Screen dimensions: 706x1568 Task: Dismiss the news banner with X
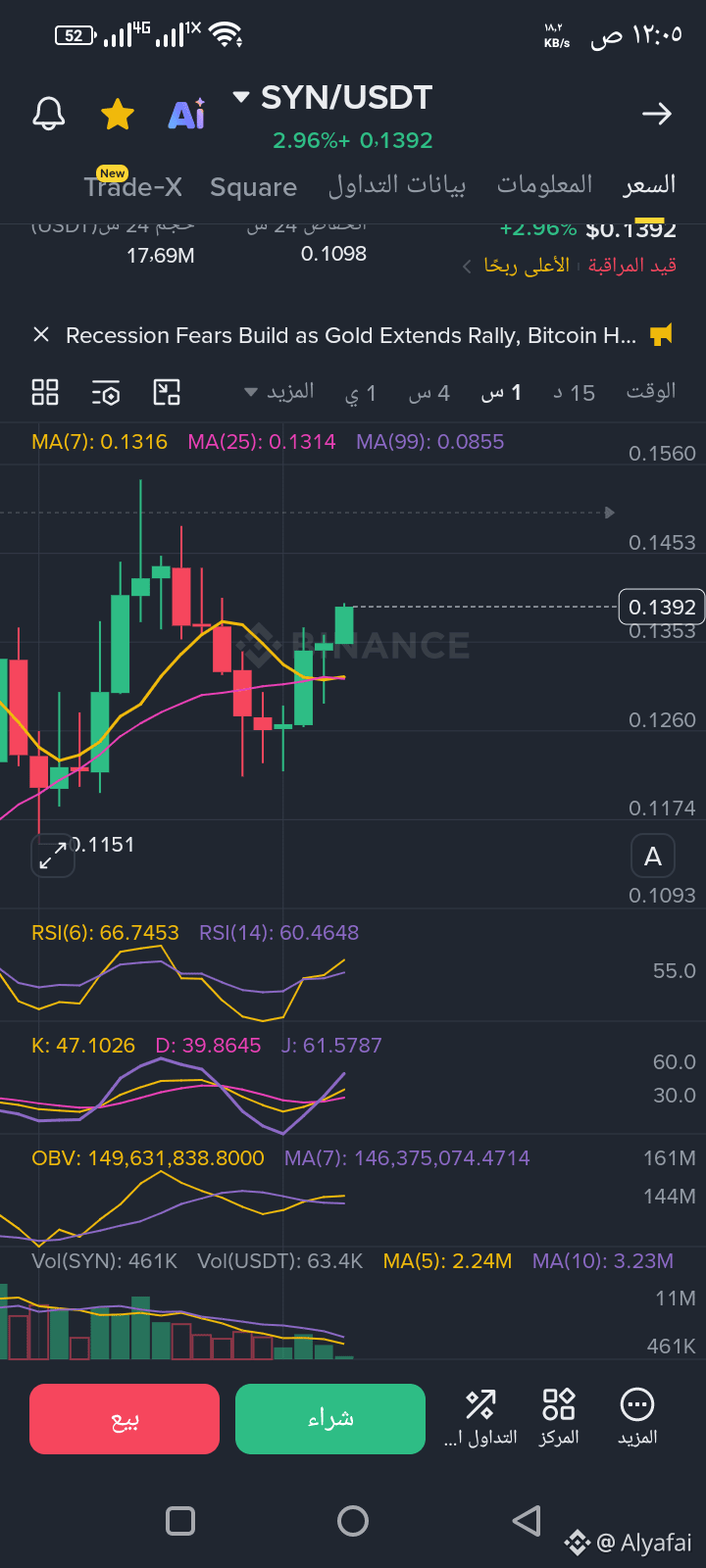pos(41,335)
